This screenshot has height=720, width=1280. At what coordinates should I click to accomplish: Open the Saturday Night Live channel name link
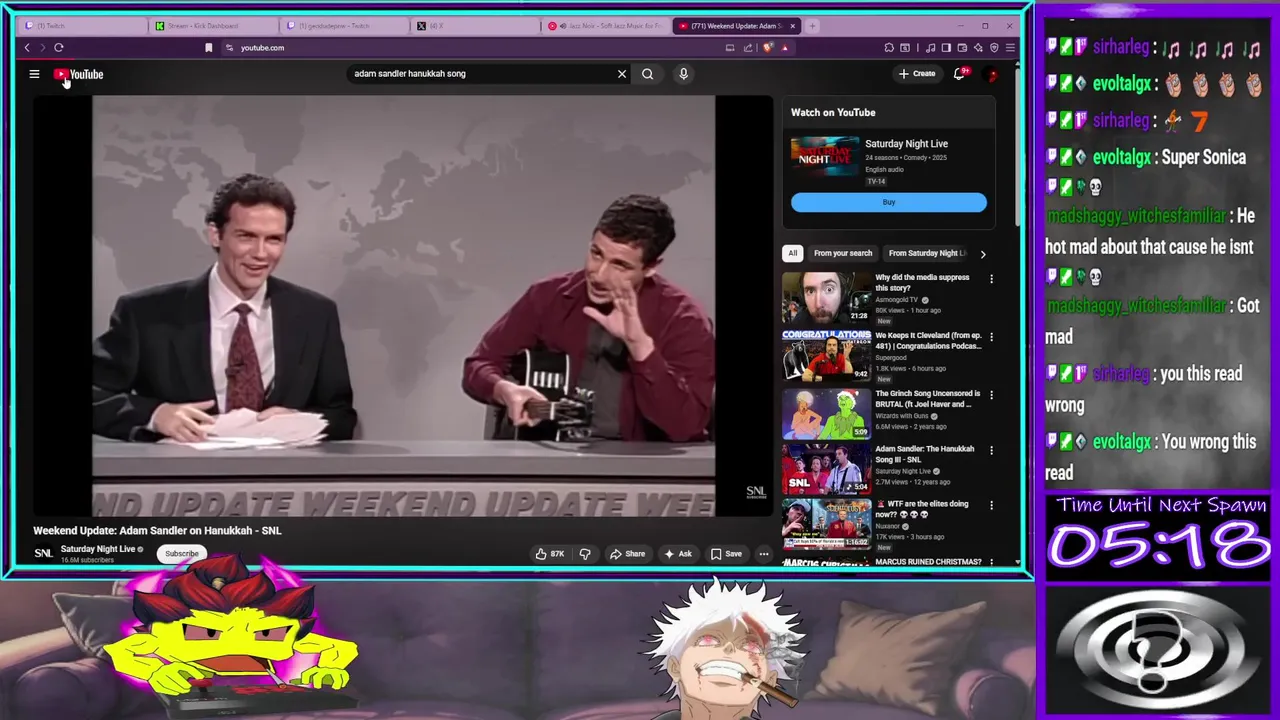(97, 549)
